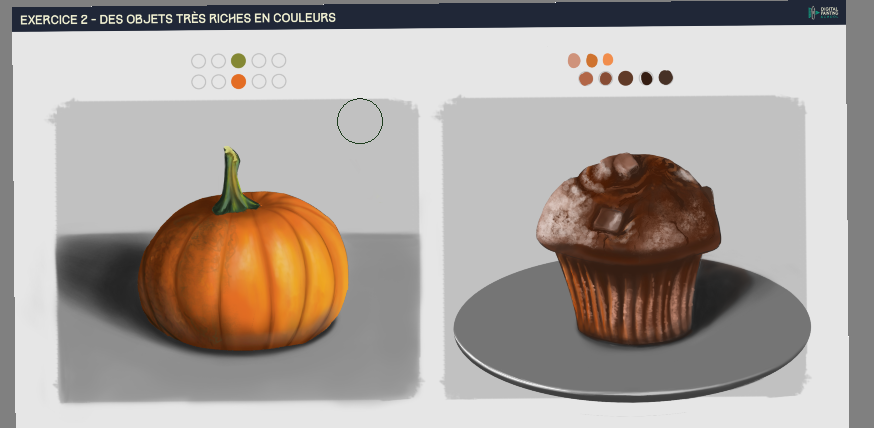Click the center of the orange pumpkin body
874x428 pixels.
[243, 272]
